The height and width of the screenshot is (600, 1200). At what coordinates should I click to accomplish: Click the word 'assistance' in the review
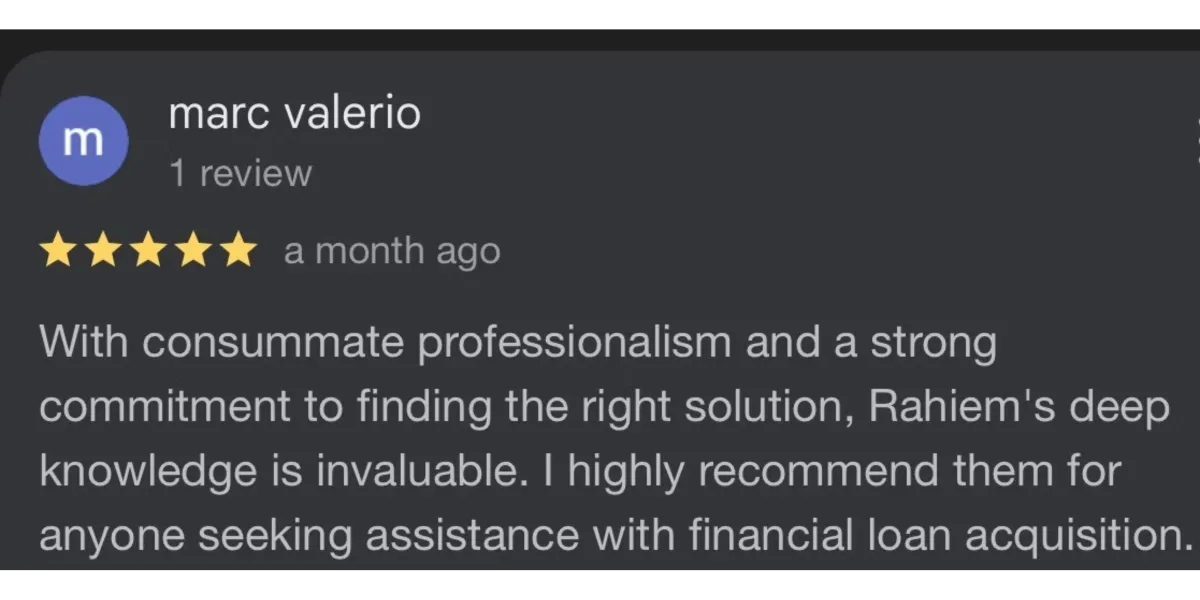pyautogui.click(x=472, y=535)
